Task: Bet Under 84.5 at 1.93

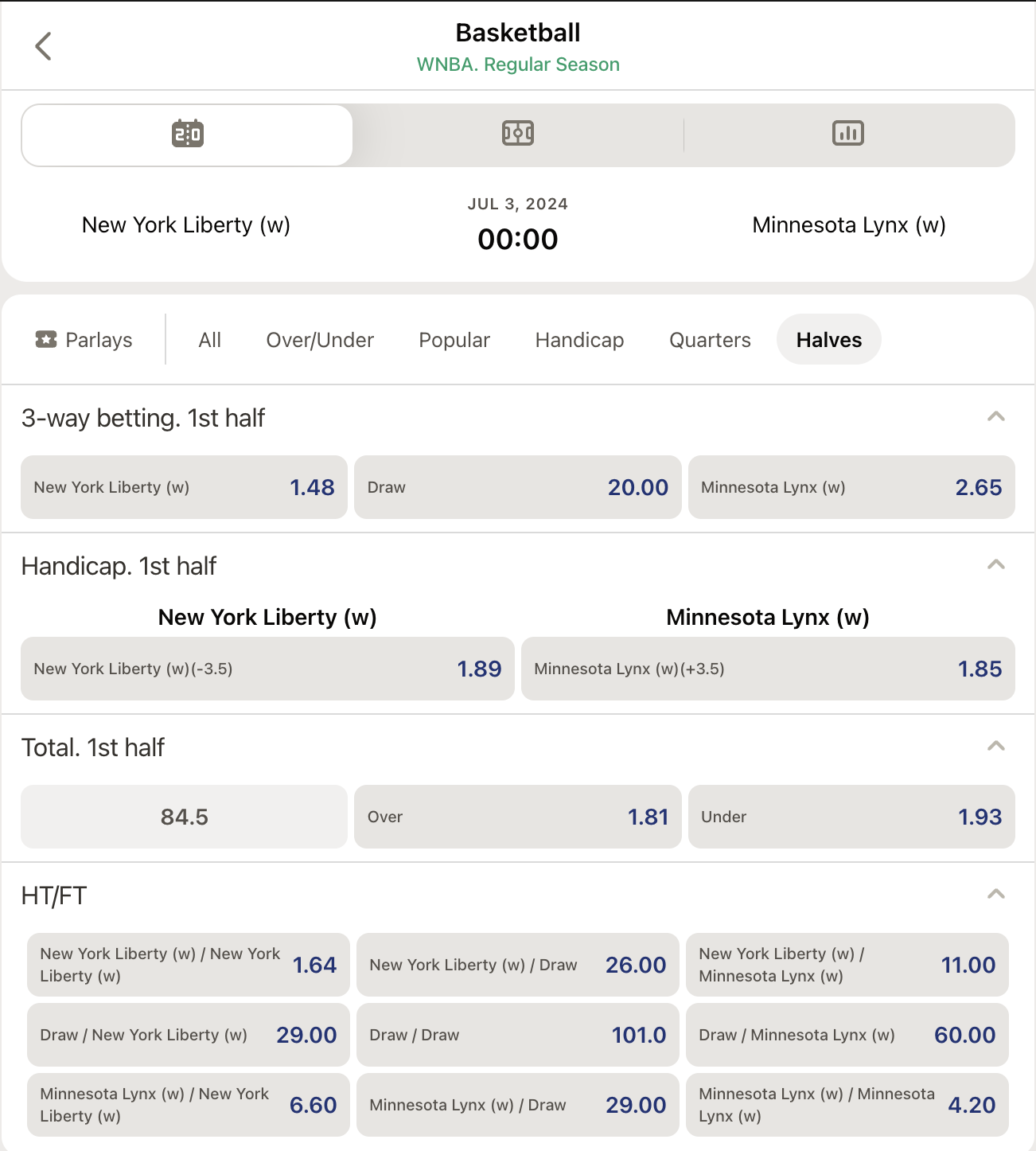Action: (851, 817)
